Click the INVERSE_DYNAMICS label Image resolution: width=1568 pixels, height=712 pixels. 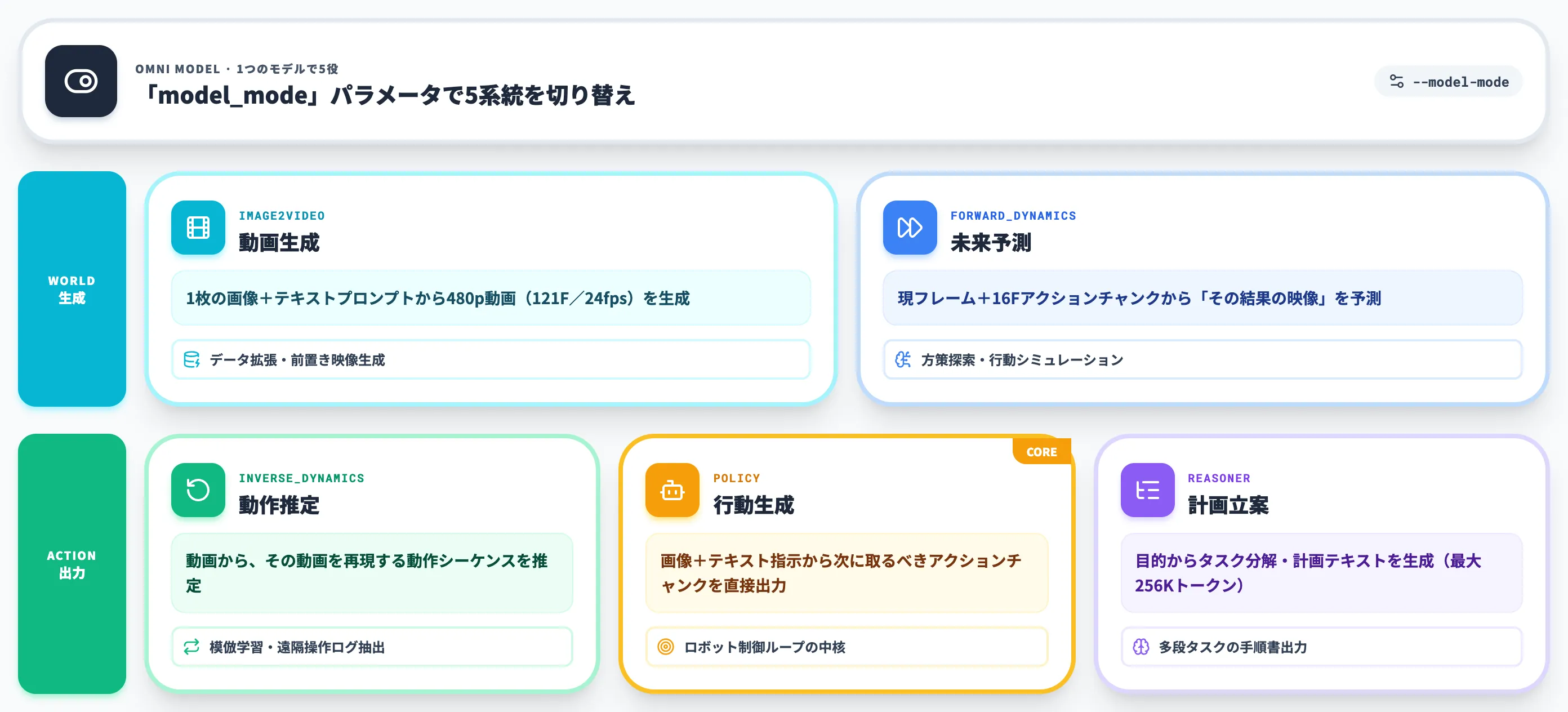click(301, 478)
